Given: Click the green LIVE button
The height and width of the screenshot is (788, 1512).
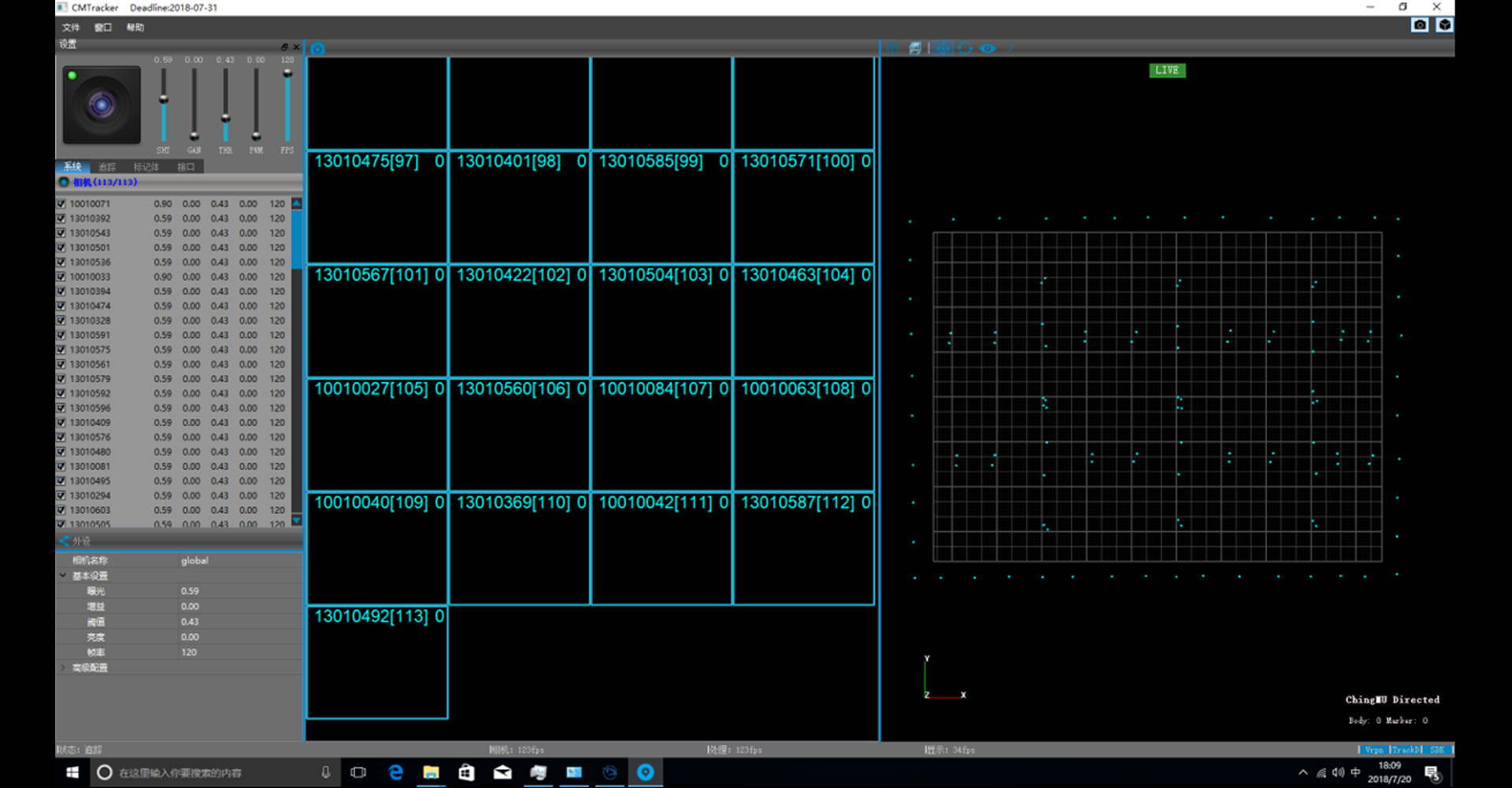Looking at the screenshot, I should 1166,70.
